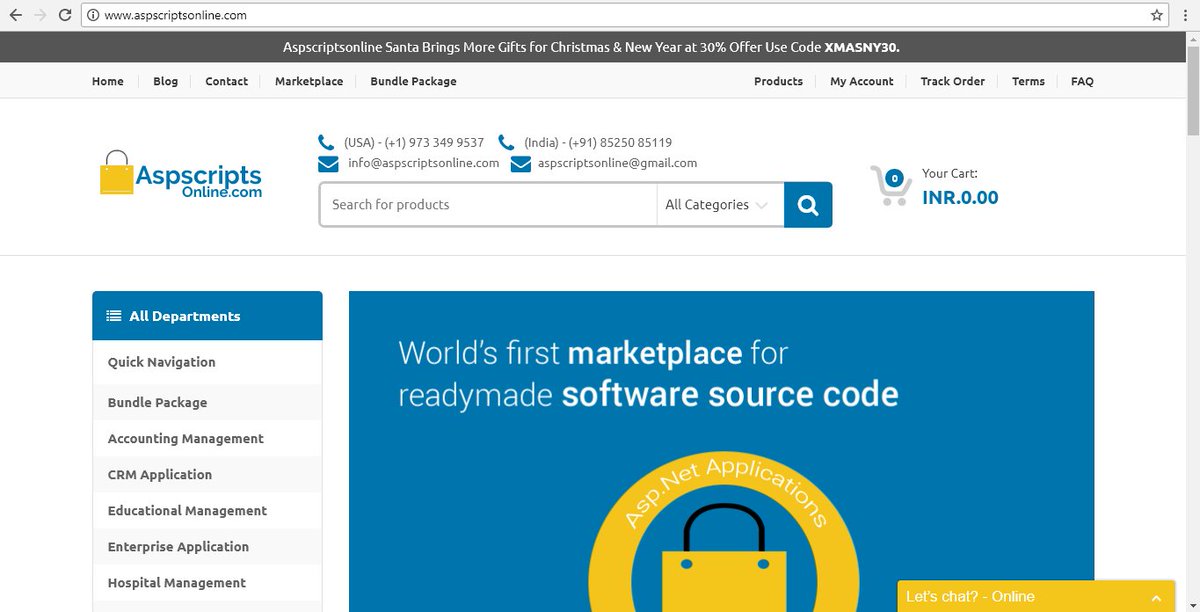Select CRM Application department
Screen dimensions: 1200x612
point(160,474)
